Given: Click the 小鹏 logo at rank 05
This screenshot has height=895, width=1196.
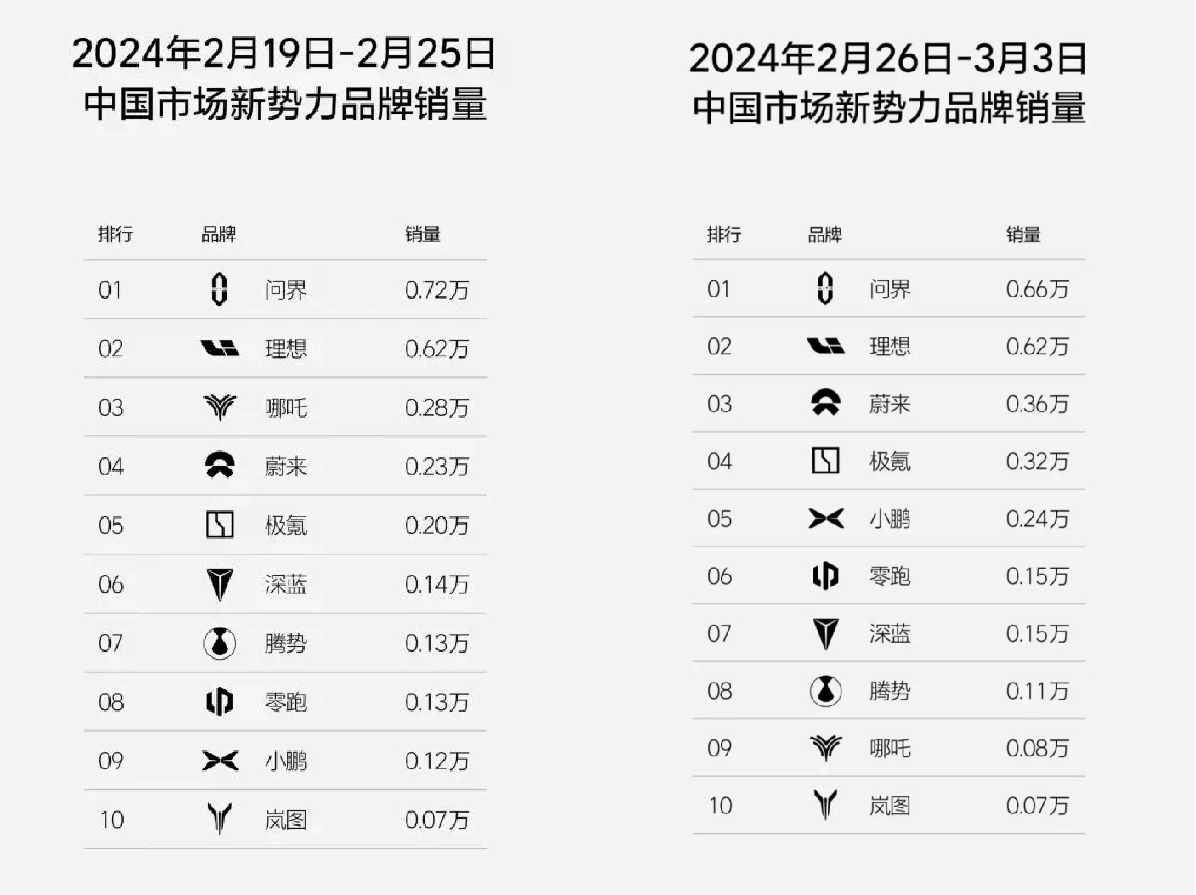Looking at the screenshot, I should [x=825, y=519].
